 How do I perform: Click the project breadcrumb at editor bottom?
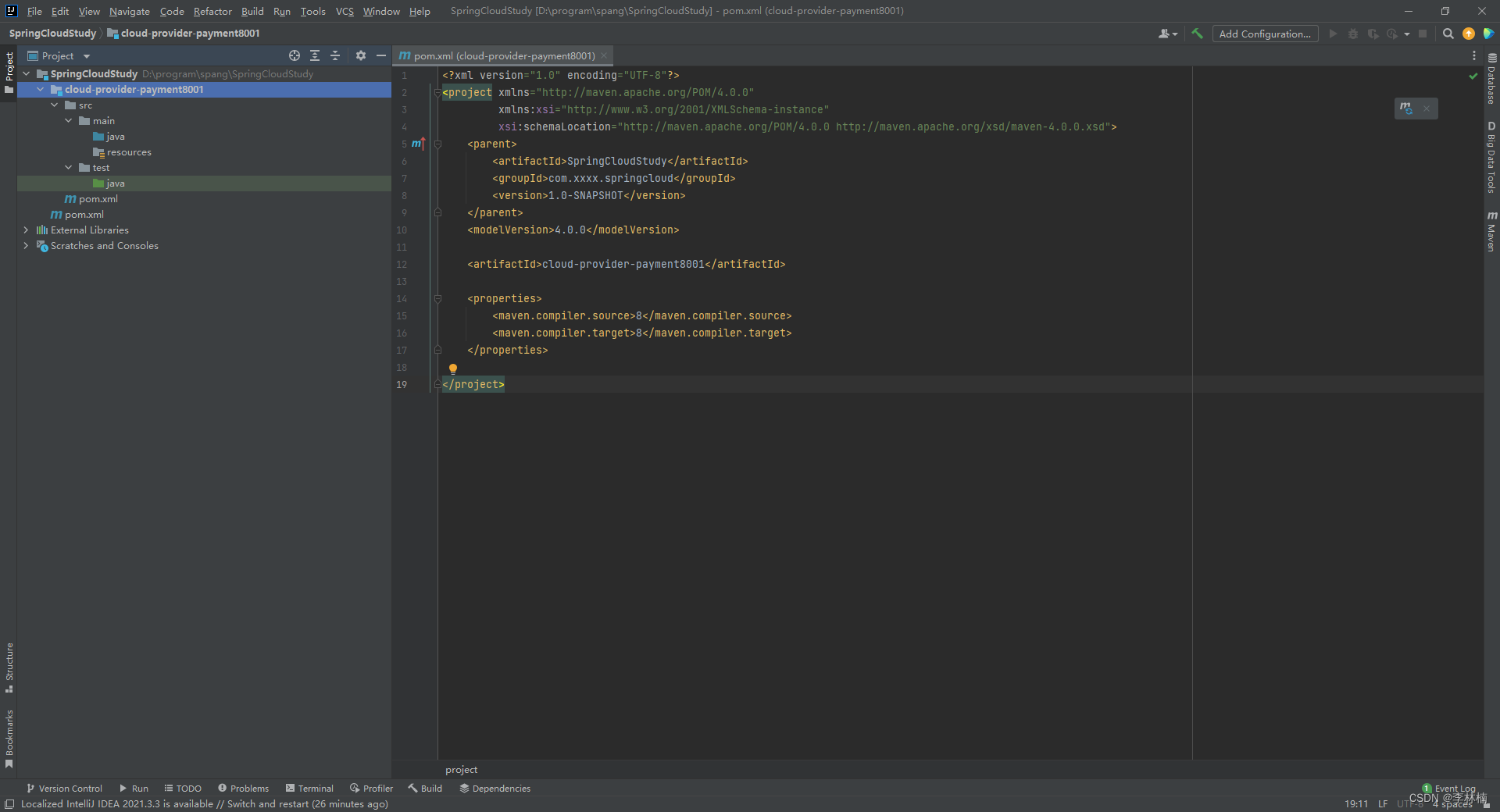click(x=461, y=770)
